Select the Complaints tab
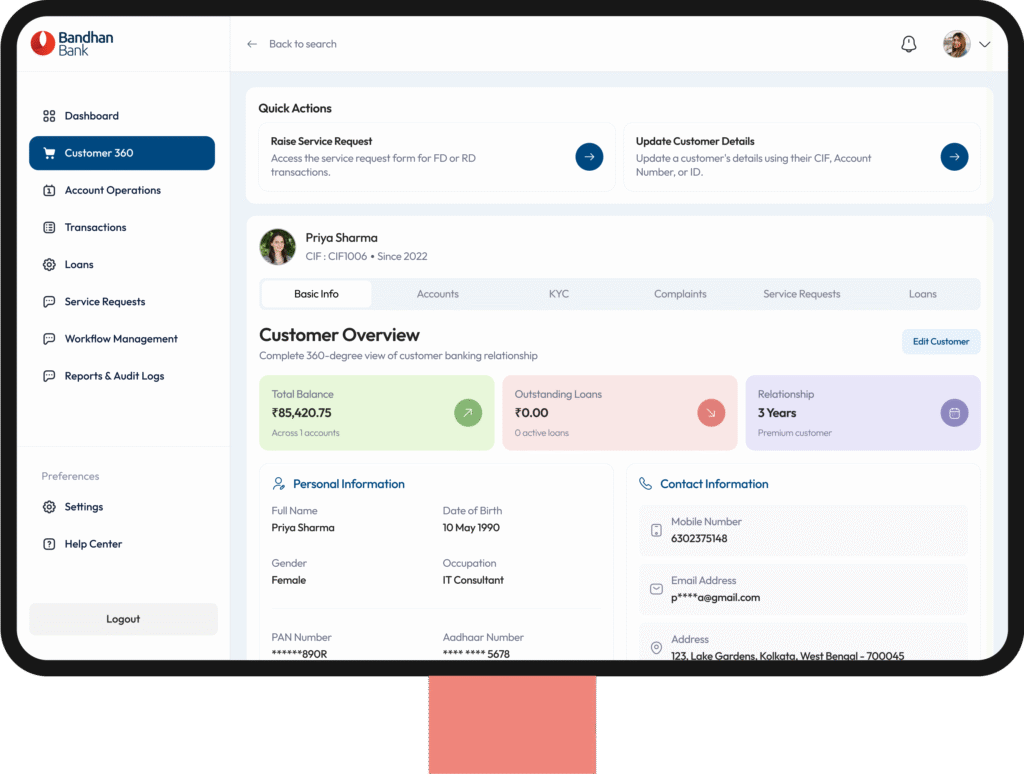1024x774 pixels. point(680,294)
